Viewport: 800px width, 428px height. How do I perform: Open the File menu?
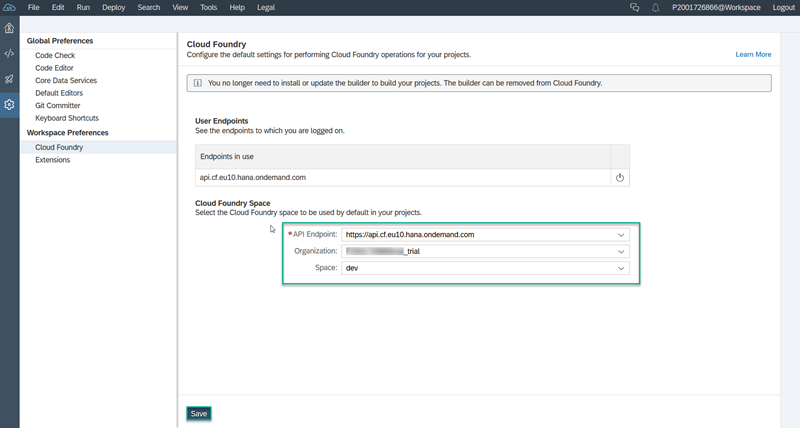click(x=34, y=8)
